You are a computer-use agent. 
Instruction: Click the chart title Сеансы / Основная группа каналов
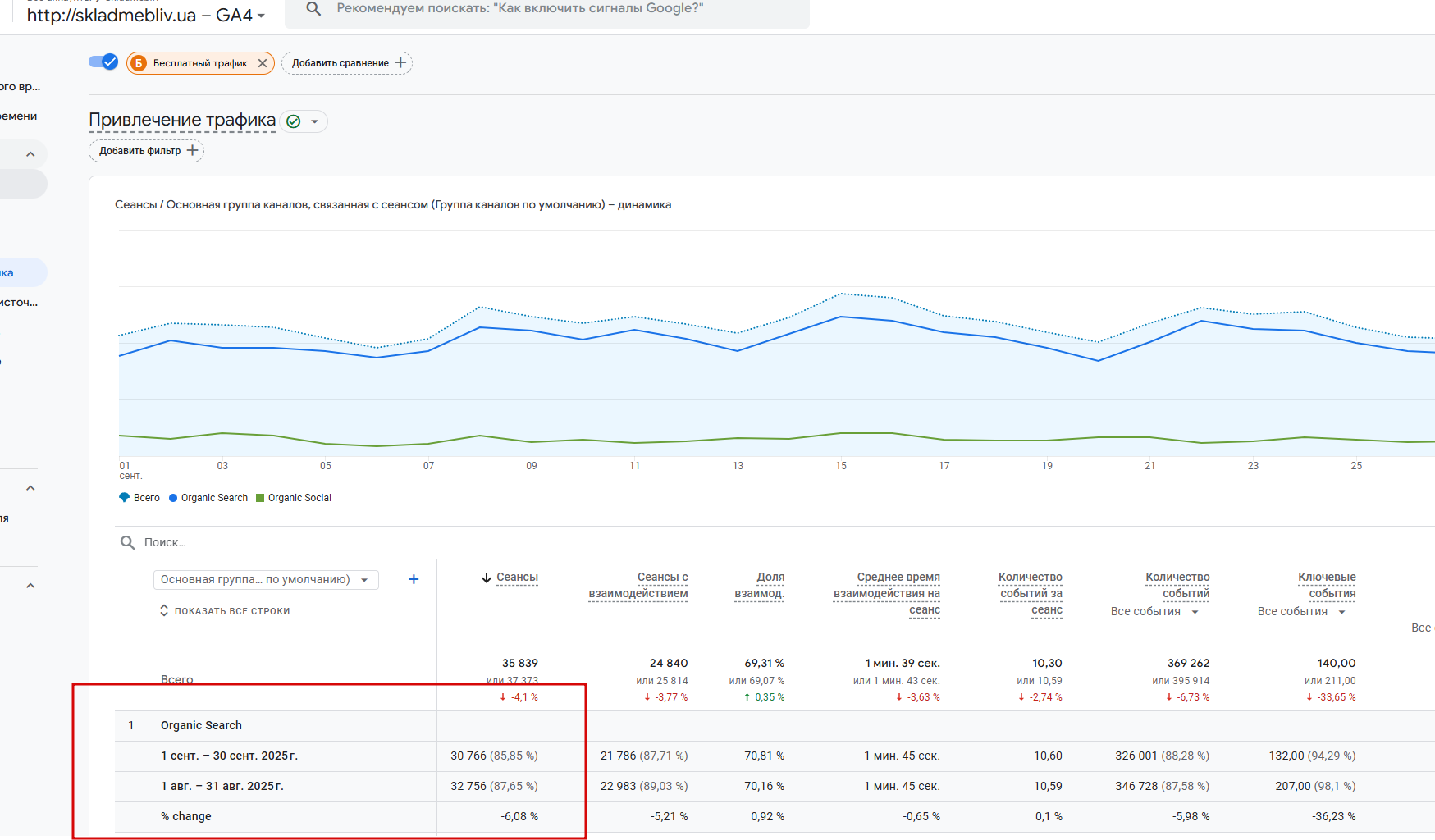click(x=393, y=205)
